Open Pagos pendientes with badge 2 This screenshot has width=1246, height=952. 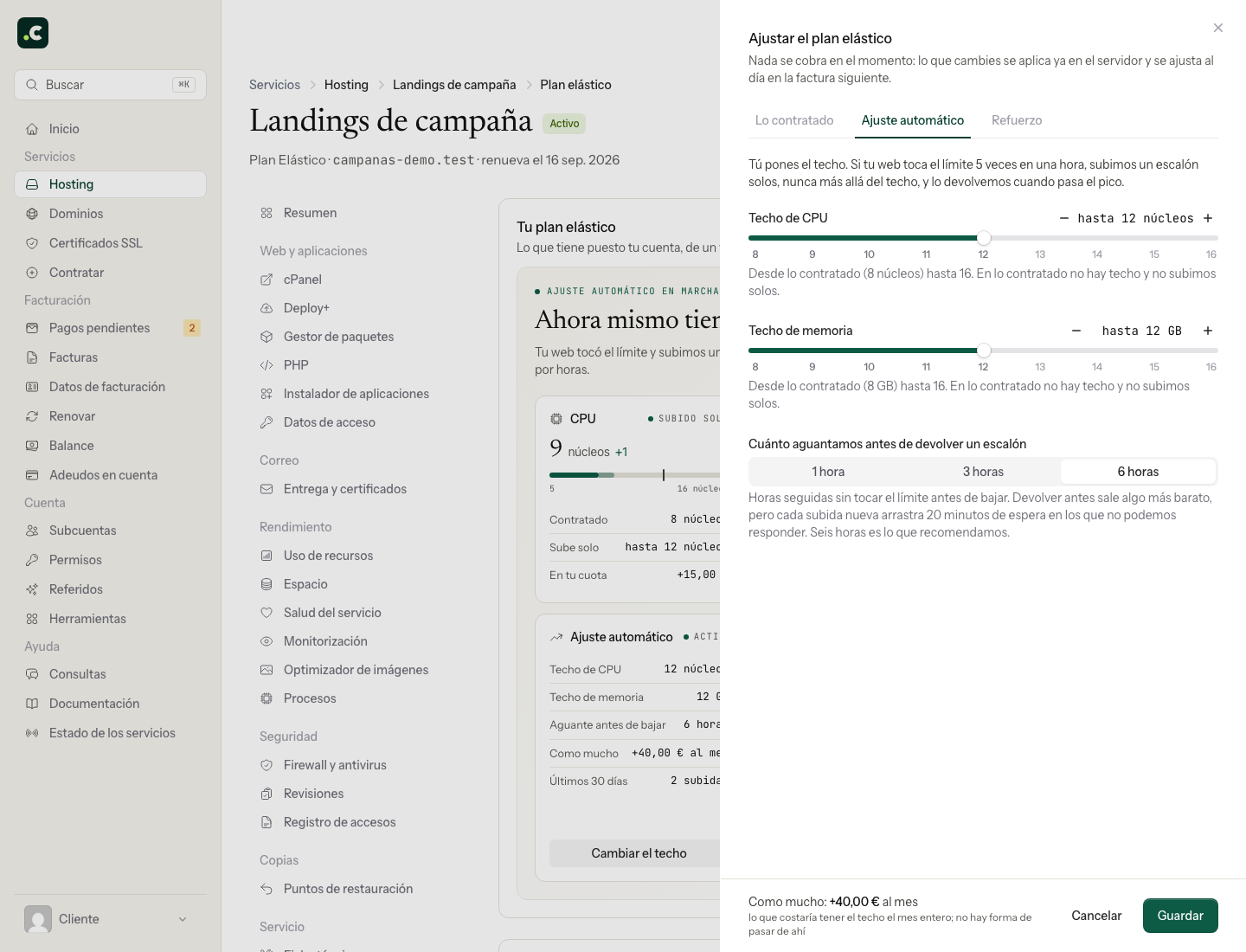[110, 328]
